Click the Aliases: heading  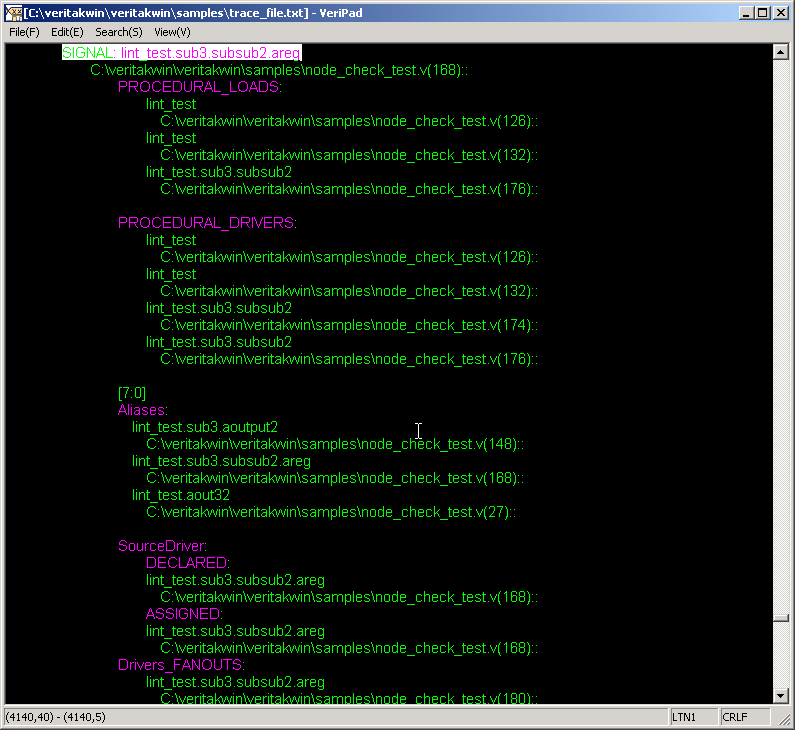[143, 410]
